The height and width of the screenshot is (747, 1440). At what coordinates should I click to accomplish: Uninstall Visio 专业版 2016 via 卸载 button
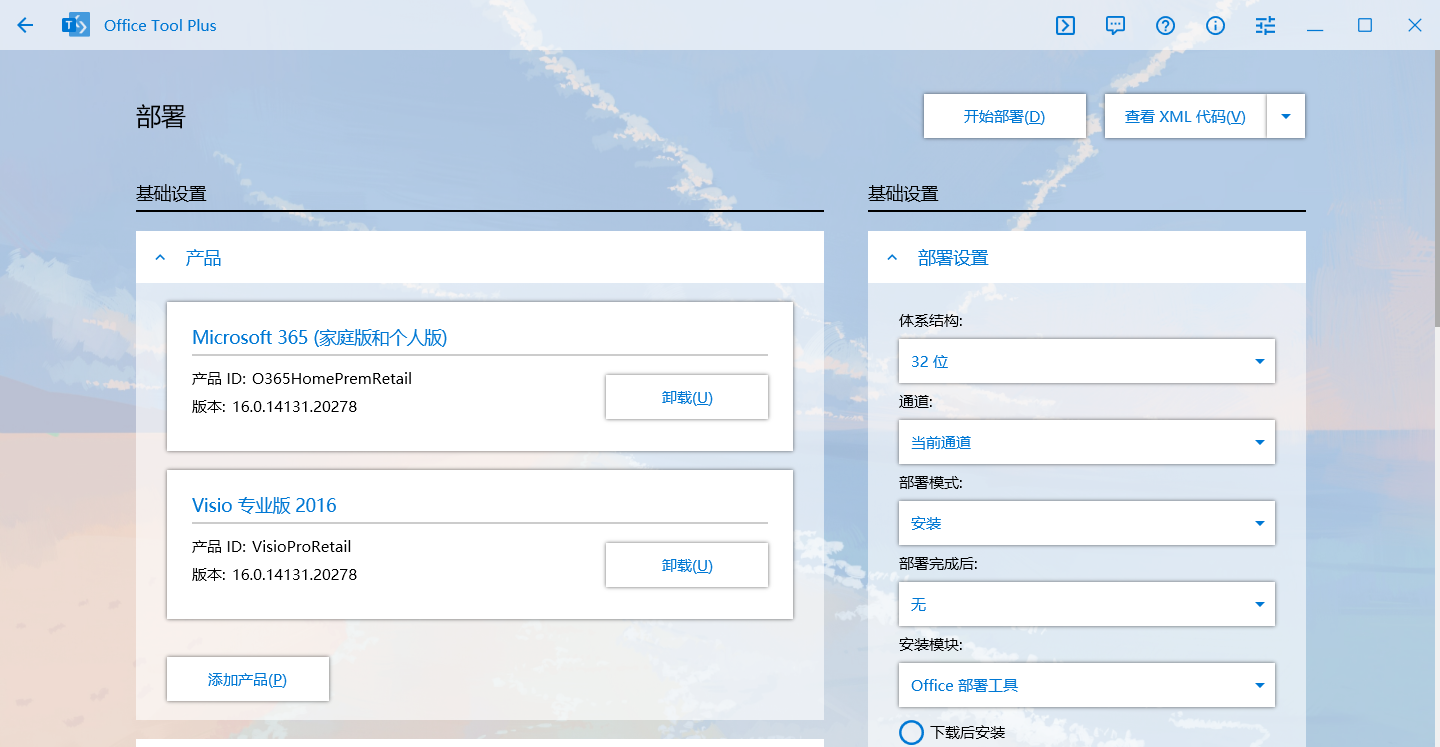[x=687, y=565]
